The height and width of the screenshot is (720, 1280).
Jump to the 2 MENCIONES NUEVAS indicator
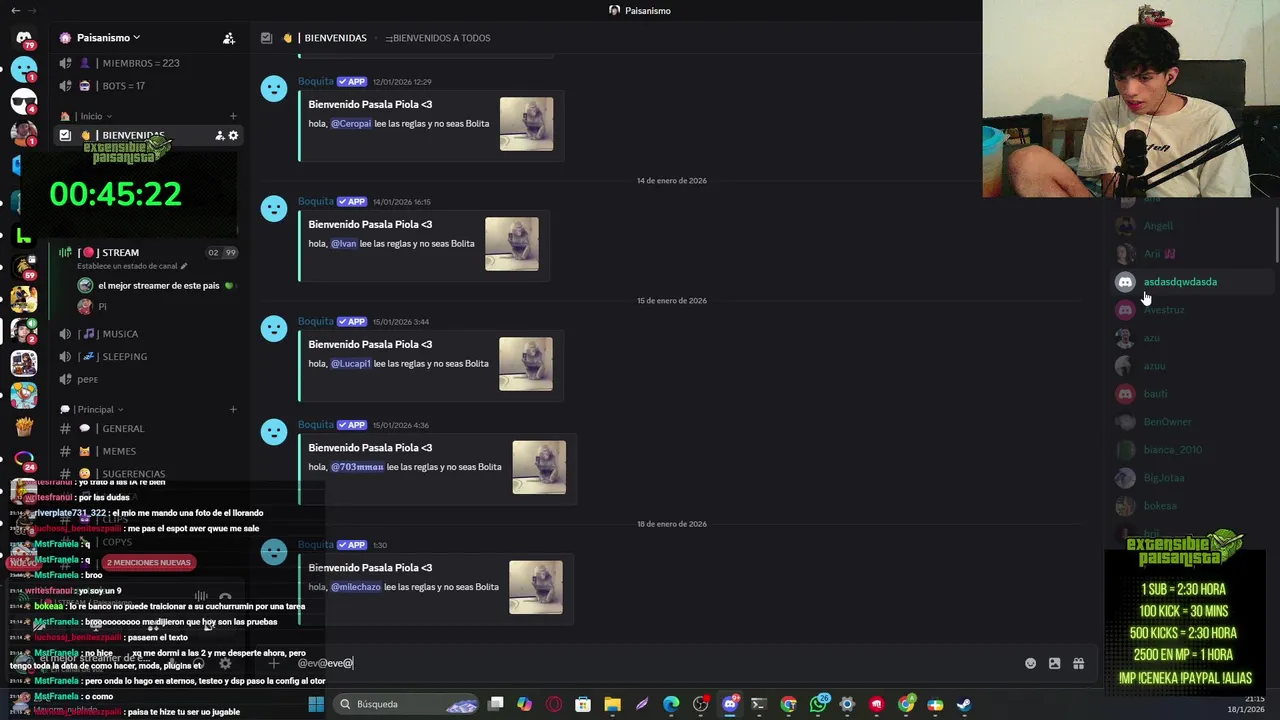(148, 563)
